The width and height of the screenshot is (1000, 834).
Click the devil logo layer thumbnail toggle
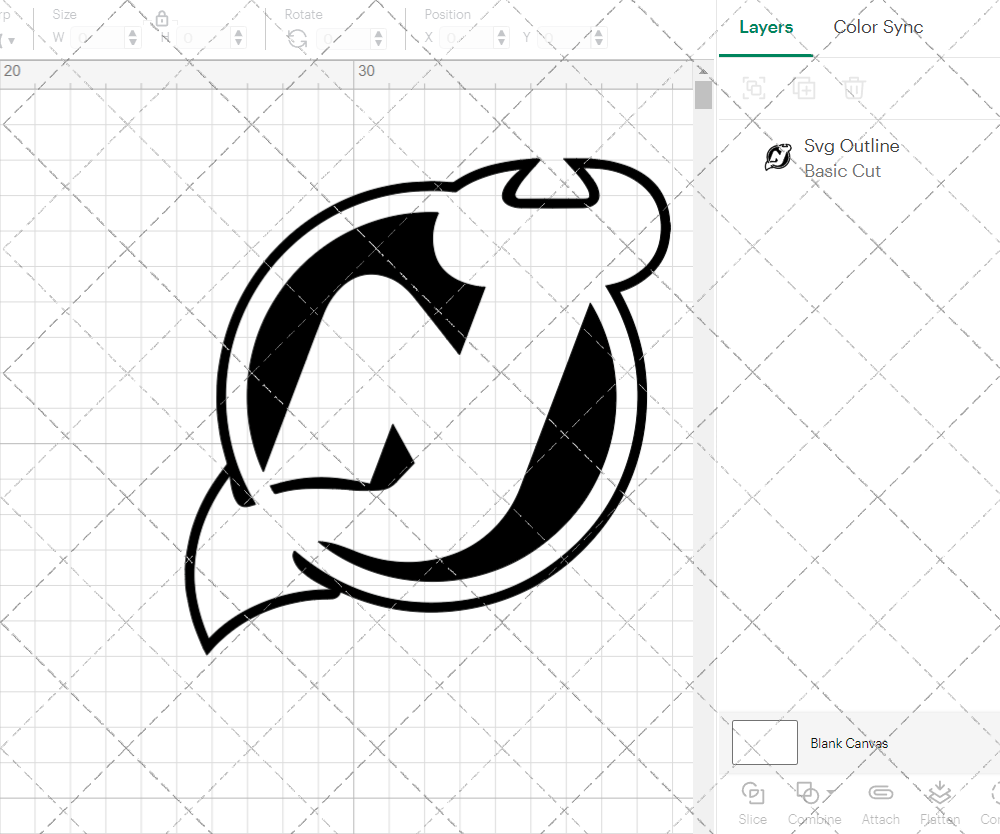[778, 157]
